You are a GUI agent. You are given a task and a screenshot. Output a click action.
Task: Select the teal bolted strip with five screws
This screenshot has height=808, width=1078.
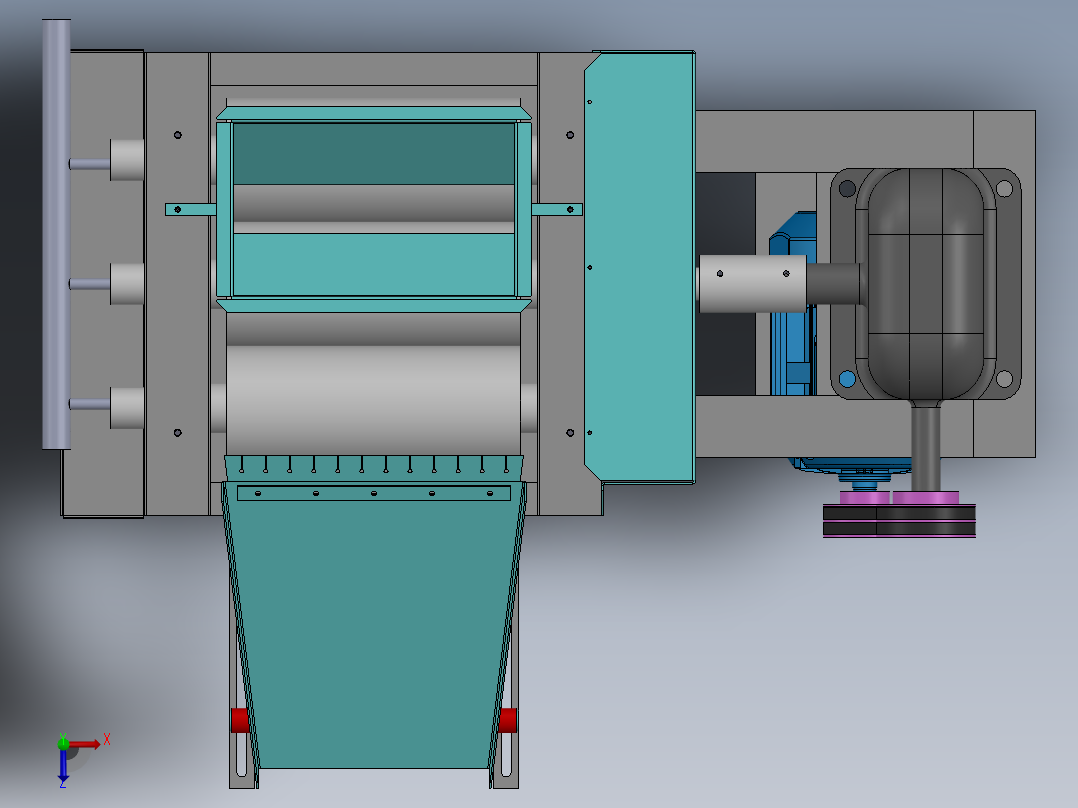(374, 493)
